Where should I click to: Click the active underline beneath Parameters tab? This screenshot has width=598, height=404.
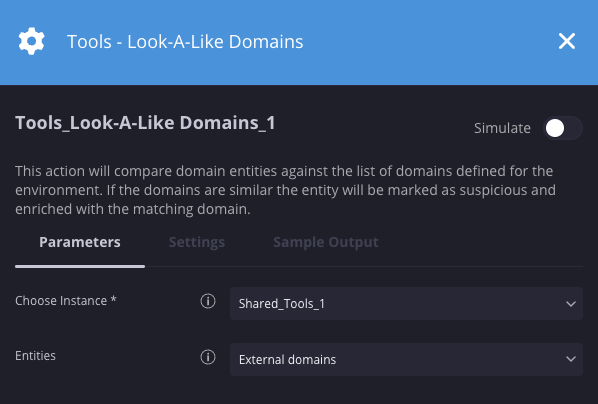pyautogui.click(x=80, y=266)
